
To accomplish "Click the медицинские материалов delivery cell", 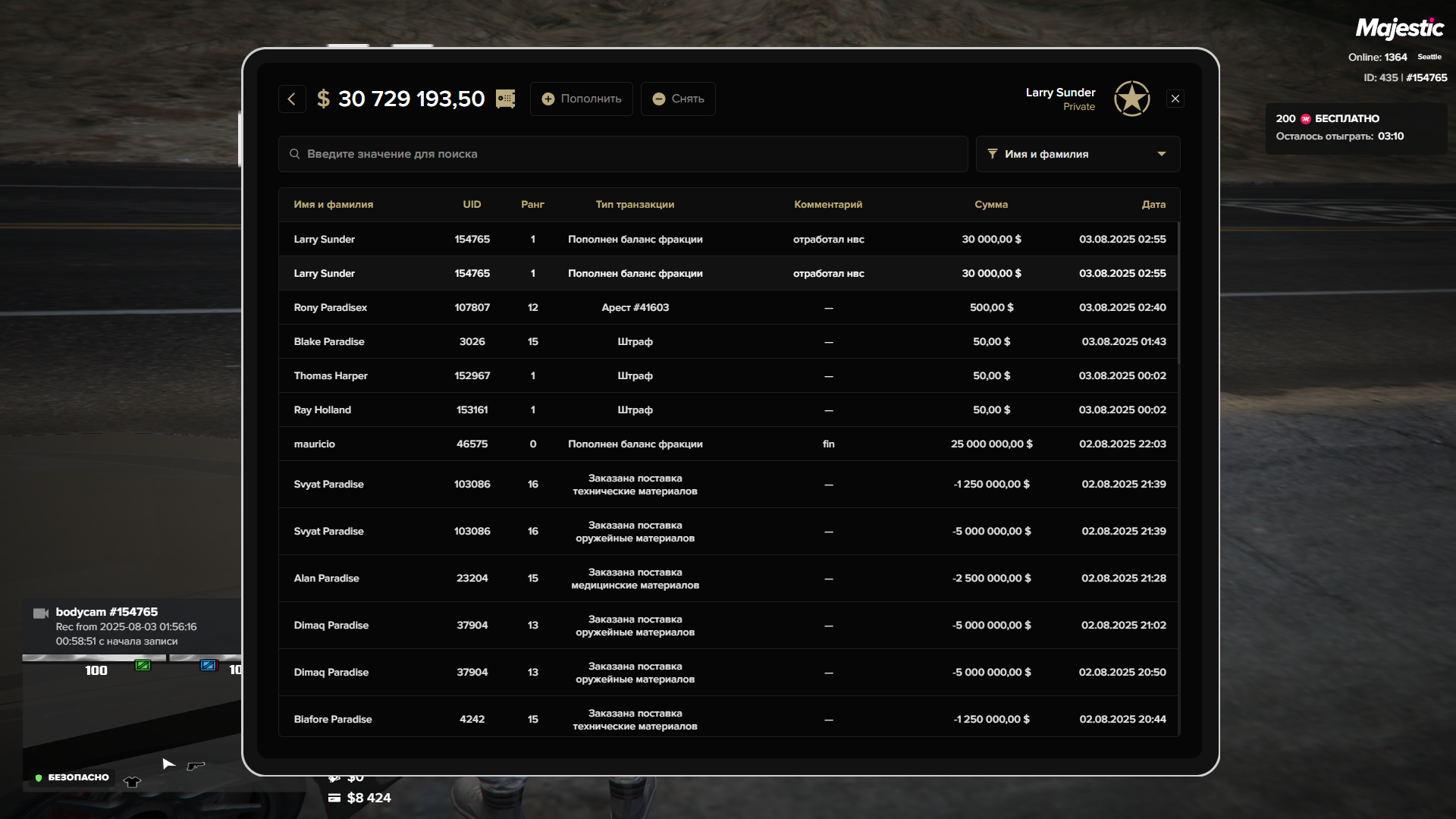I will 635,579.
